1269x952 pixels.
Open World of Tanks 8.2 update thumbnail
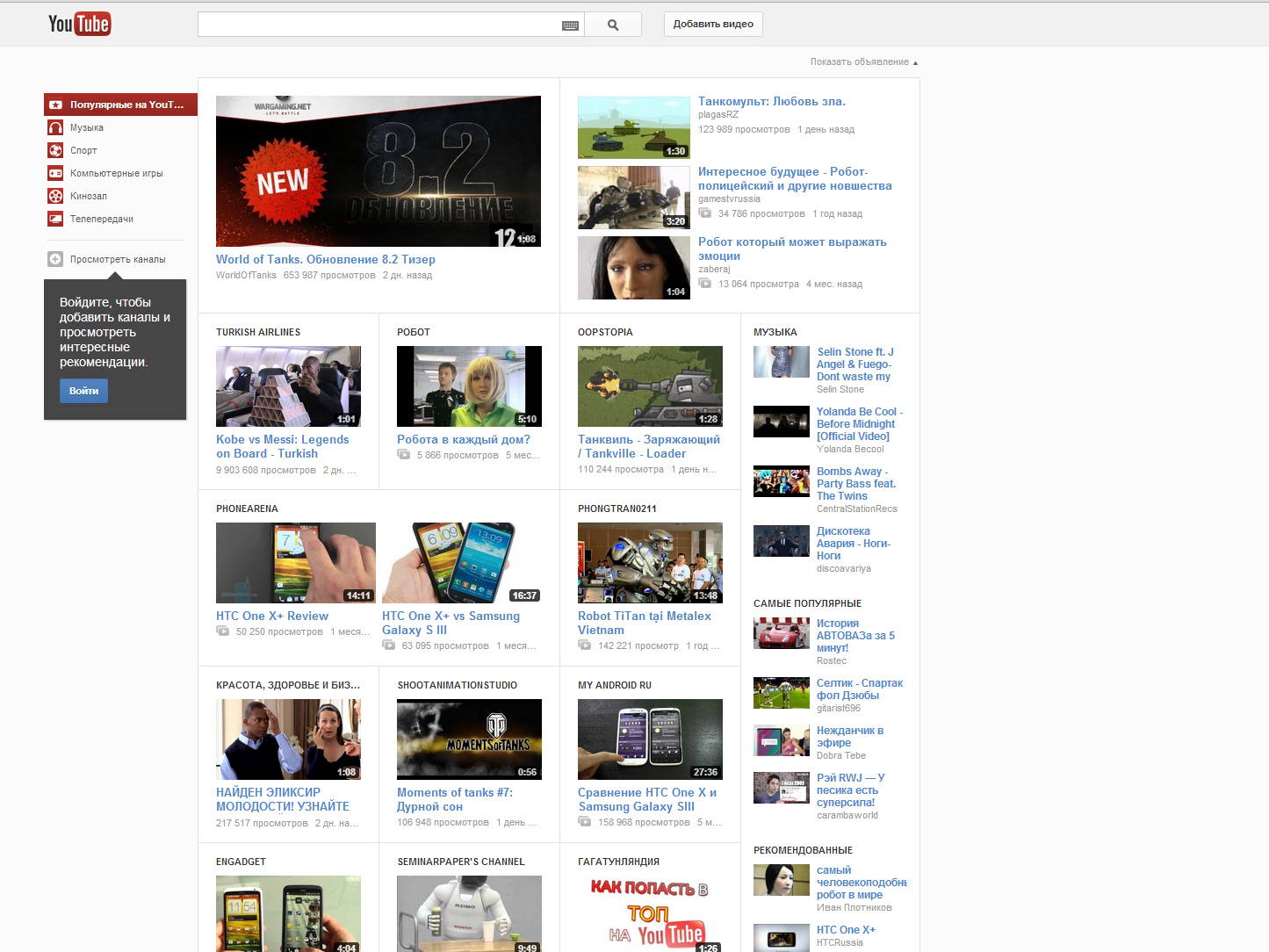point(379,171)
